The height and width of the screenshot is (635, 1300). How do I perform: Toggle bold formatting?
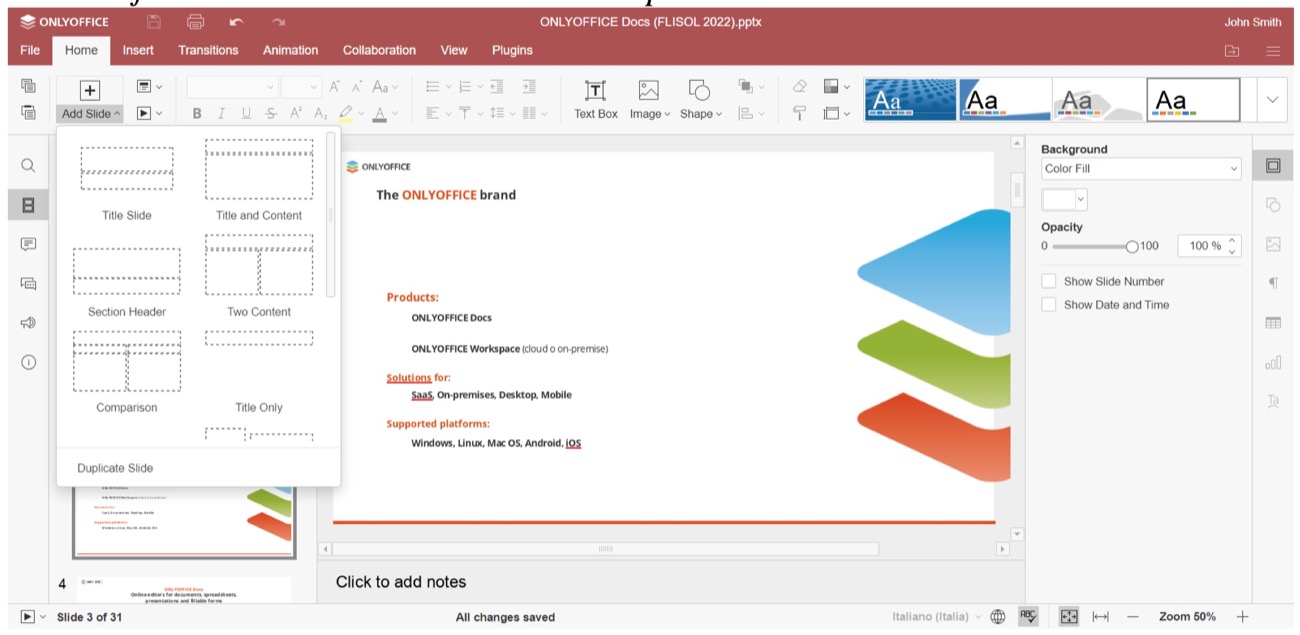196,113
